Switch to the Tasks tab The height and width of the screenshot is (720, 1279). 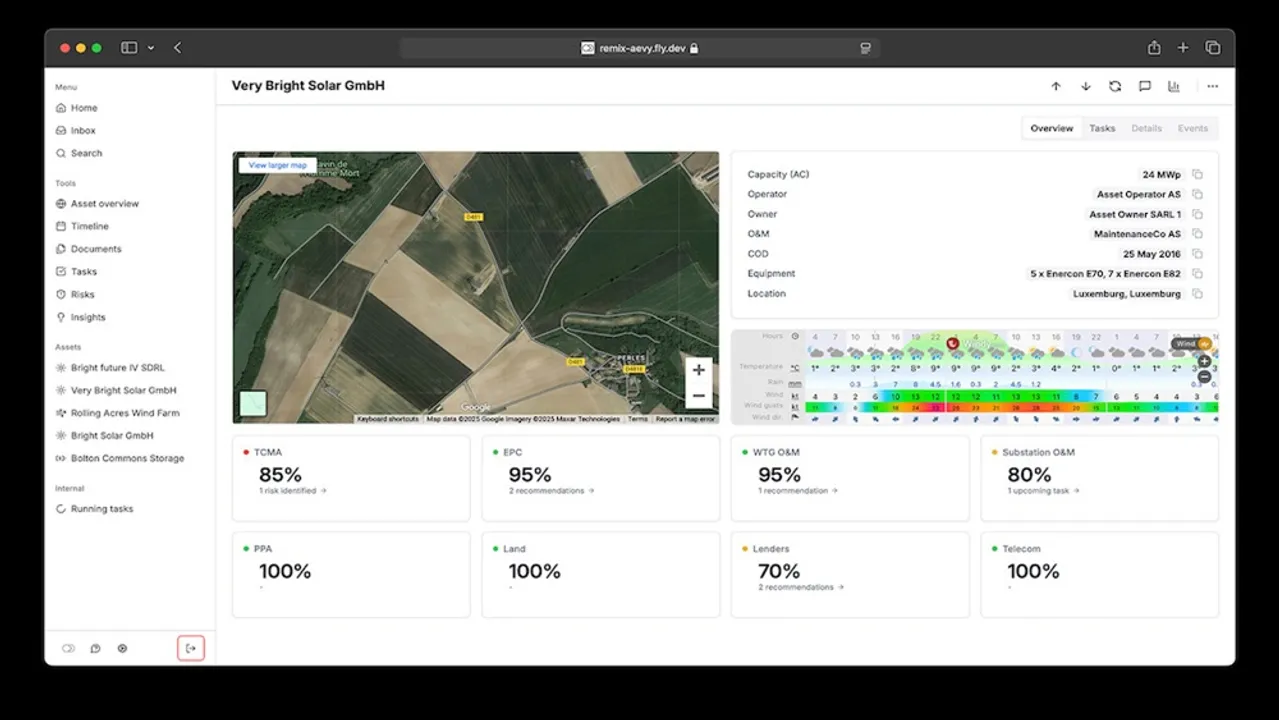point(1101,128)
